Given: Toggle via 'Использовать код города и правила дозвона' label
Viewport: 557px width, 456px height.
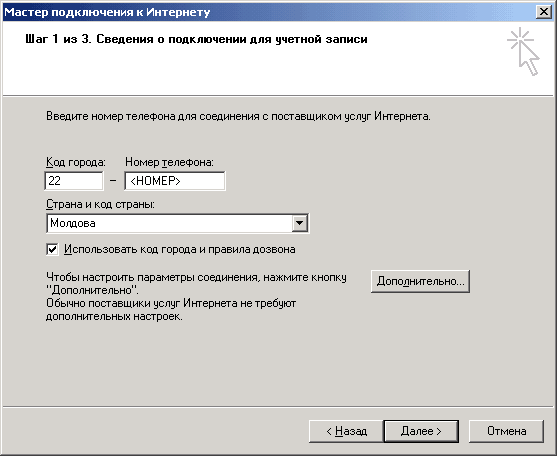Looking at the screenshot, I should coord(180,249).
